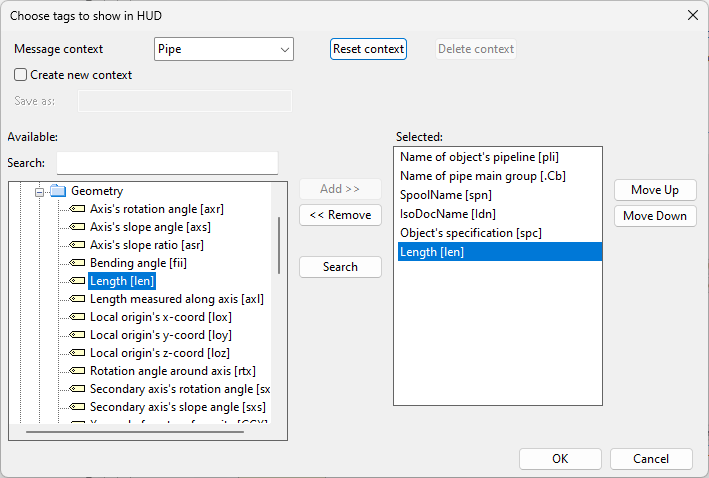This screenshot has height=478, width=709.
Task: Click the Geometry folder icon
Action: pos(58,191)
